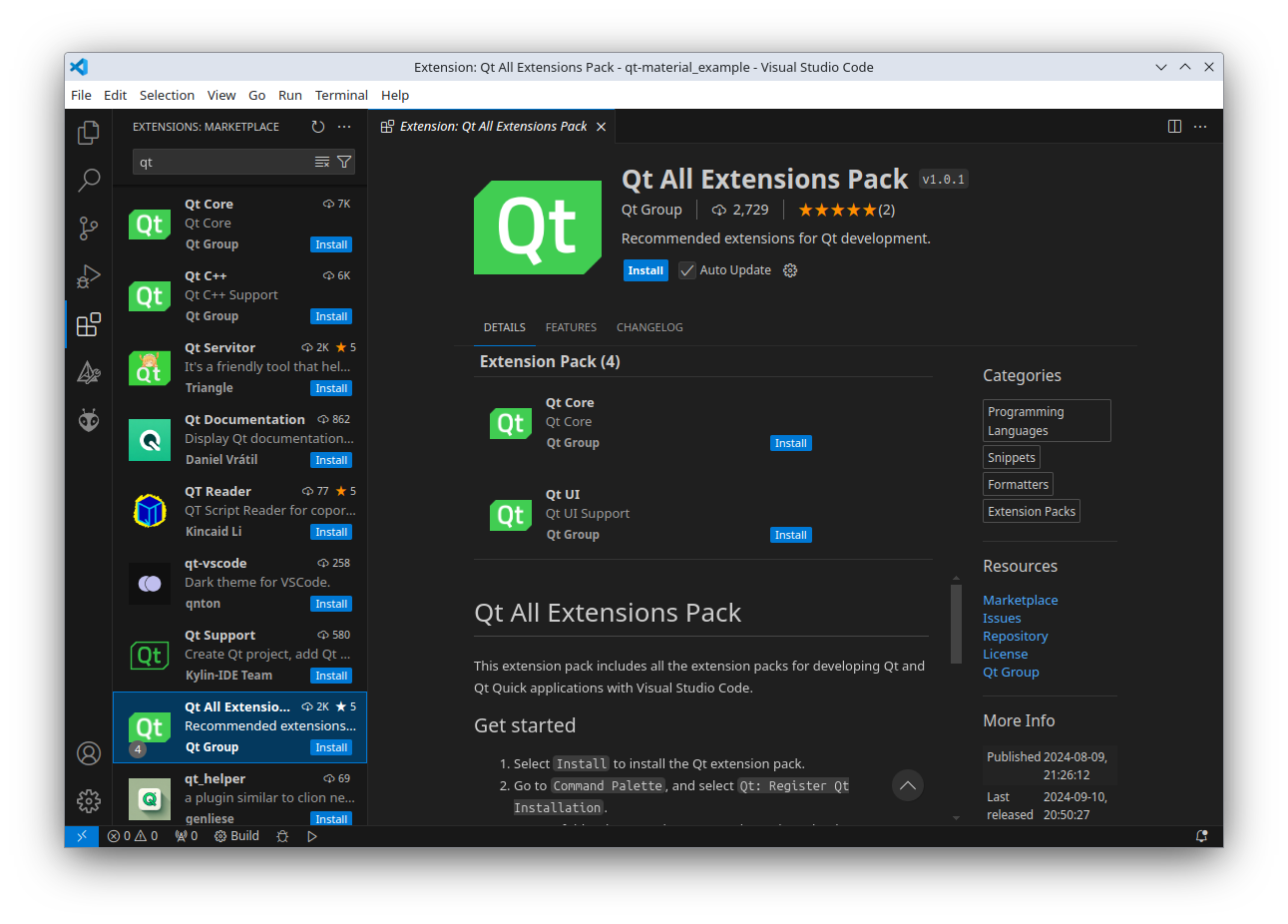Click Qt Core name in the extension pack list

570,403
